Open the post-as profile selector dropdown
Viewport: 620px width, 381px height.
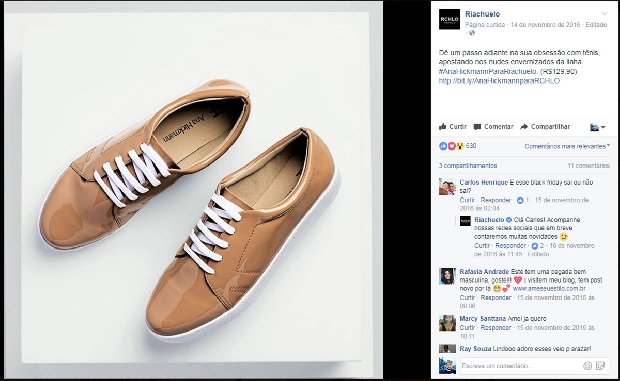pos(597,127)
